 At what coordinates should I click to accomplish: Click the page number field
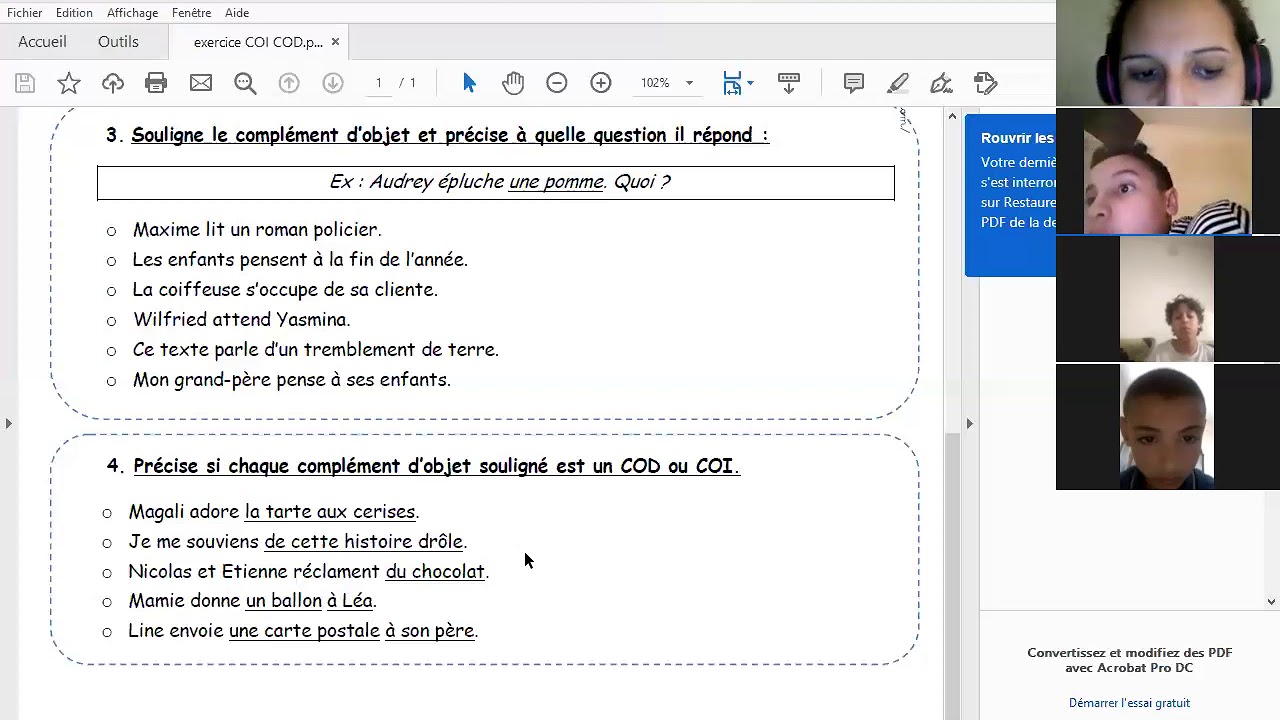tap(379, 83)
